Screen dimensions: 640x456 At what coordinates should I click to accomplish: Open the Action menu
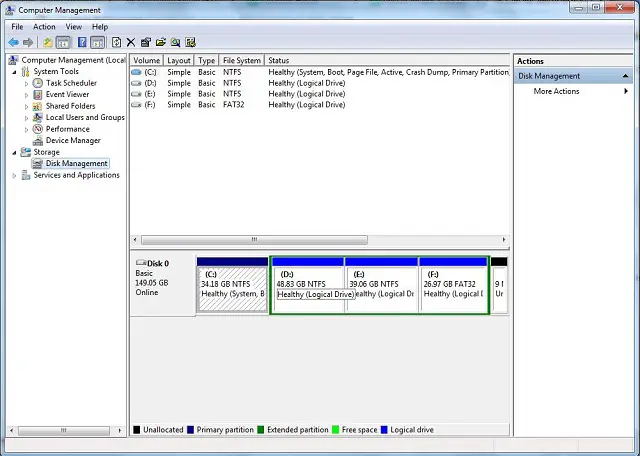click(44, 27)
